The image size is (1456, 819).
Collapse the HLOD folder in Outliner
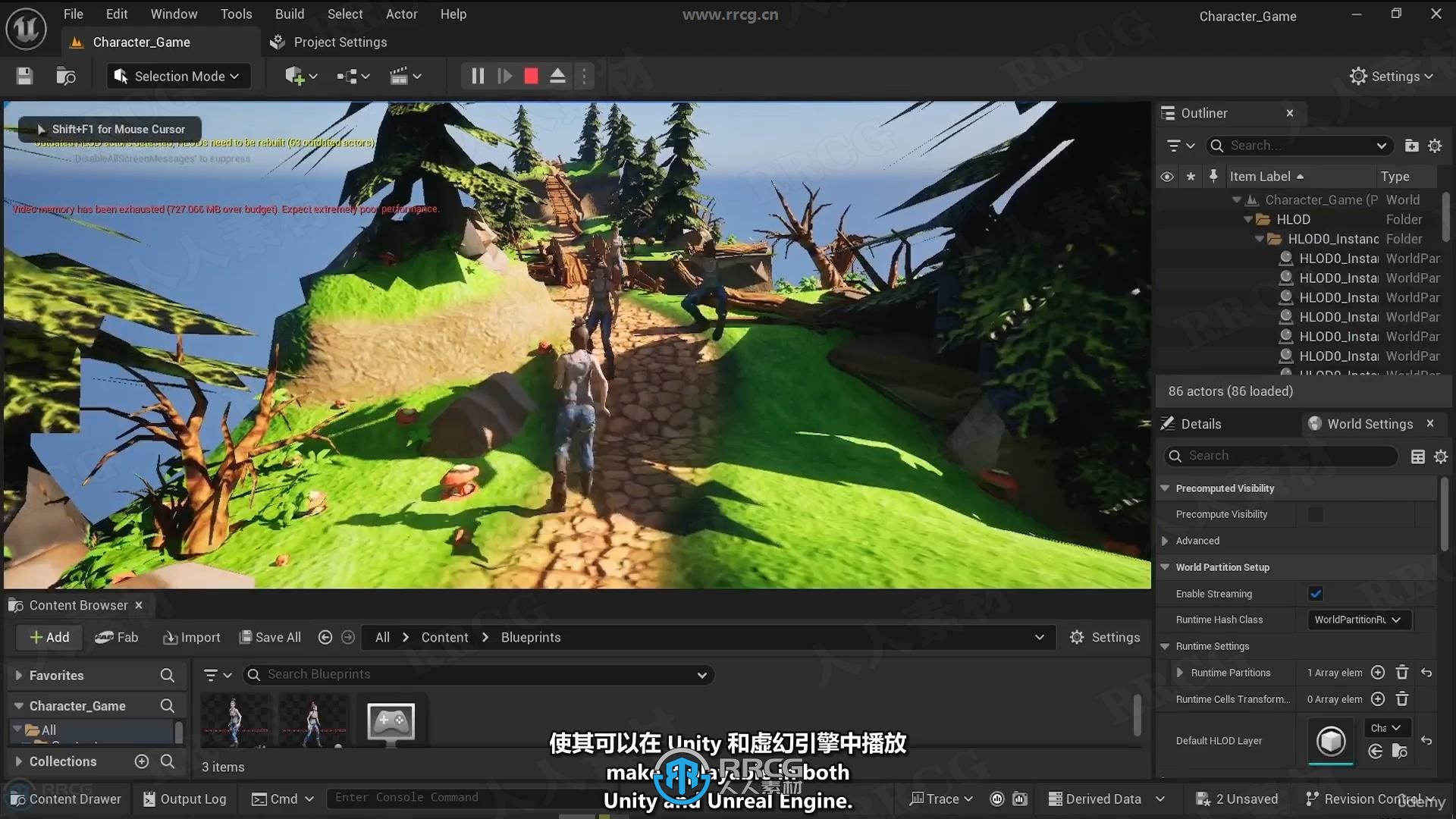click(x=1248, y=220)
